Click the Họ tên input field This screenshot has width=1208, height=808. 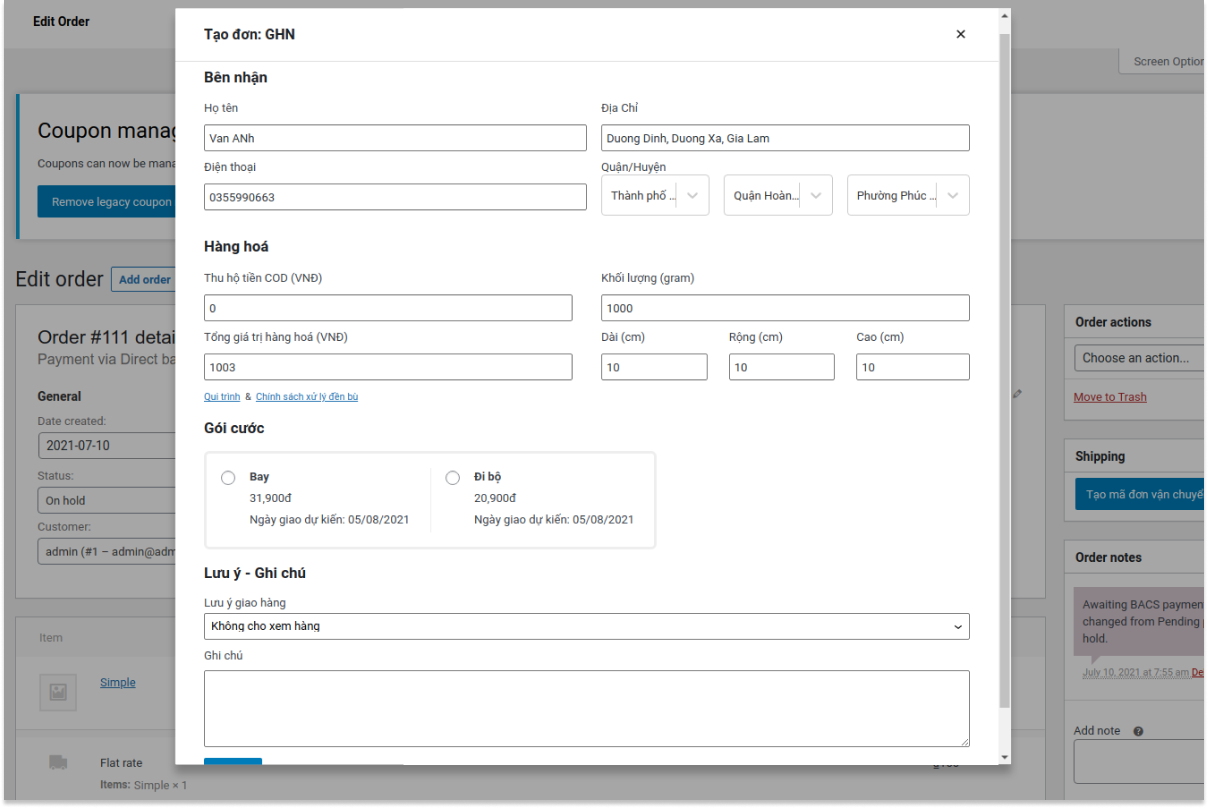395,138
